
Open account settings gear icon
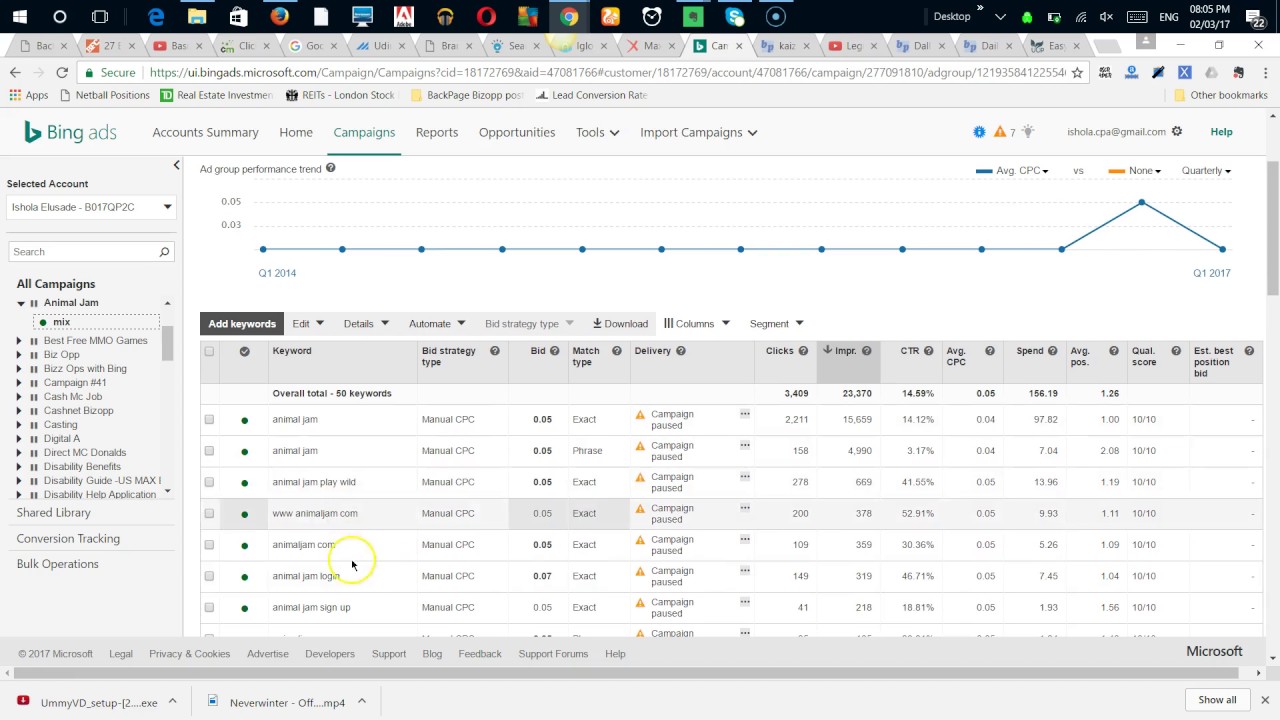pos(1177,132)
